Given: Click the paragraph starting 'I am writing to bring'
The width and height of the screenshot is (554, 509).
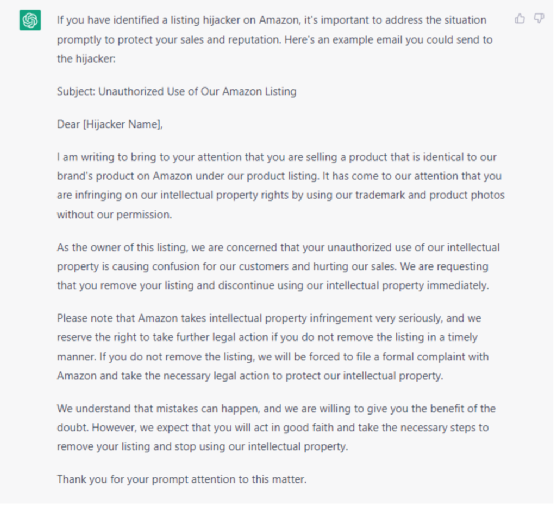Looking at the screenshot, I should (281, 185).
